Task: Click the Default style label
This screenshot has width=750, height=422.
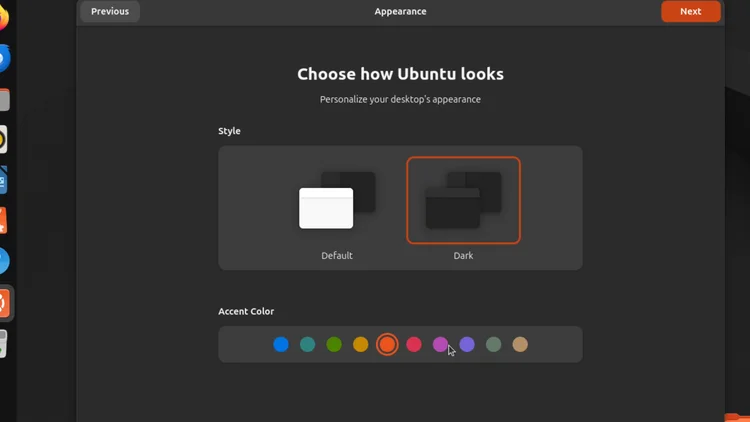Action: [337, 255]
